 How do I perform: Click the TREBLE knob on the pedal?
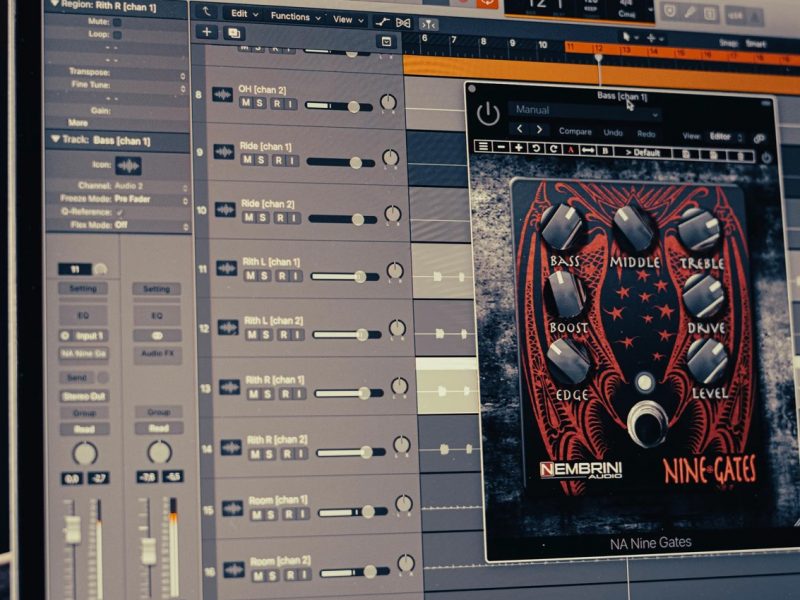[x=699, y=229]
